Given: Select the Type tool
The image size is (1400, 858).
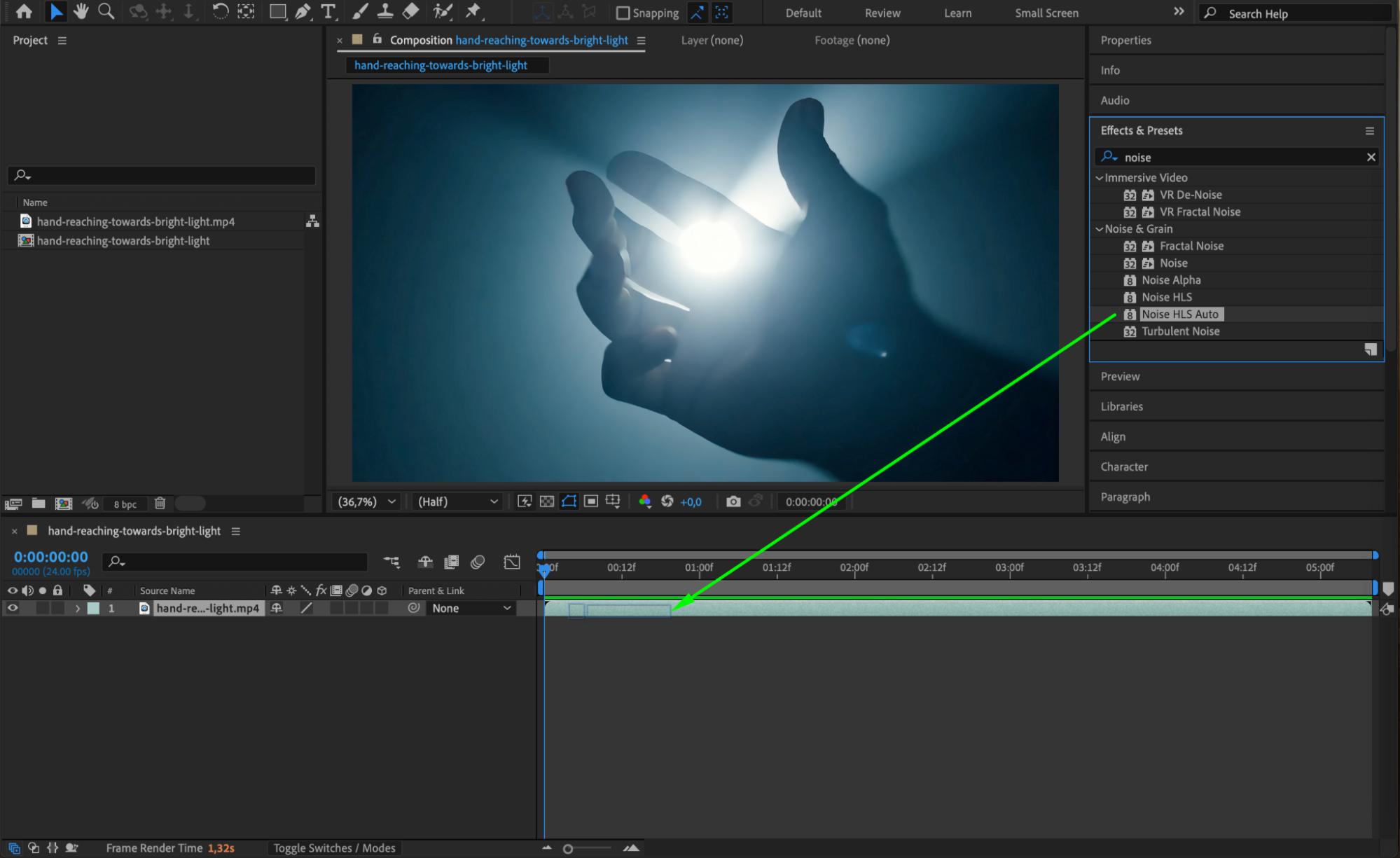Looking at the screenshot, I should (328, 11).
